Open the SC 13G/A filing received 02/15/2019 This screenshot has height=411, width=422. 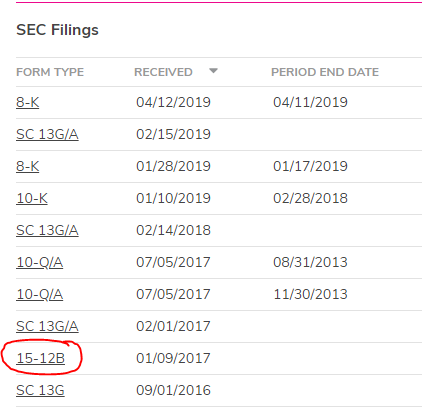pos(47,134)
